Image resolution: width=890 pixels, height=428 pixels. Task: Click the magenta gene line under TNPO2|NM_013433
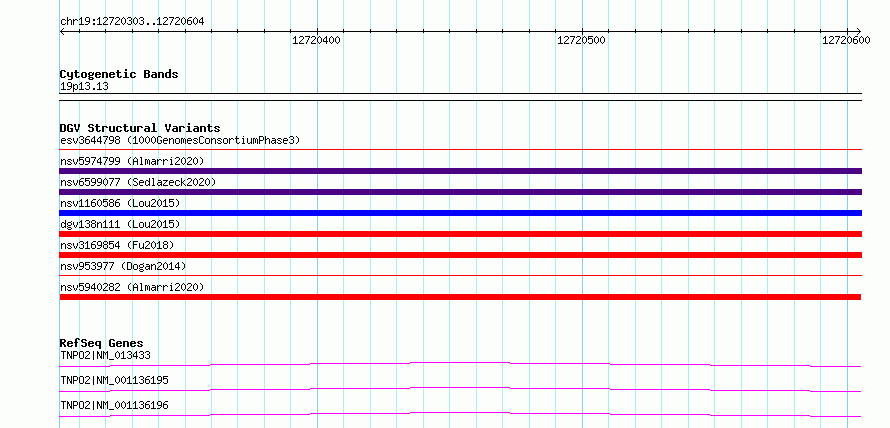[460, 364]
